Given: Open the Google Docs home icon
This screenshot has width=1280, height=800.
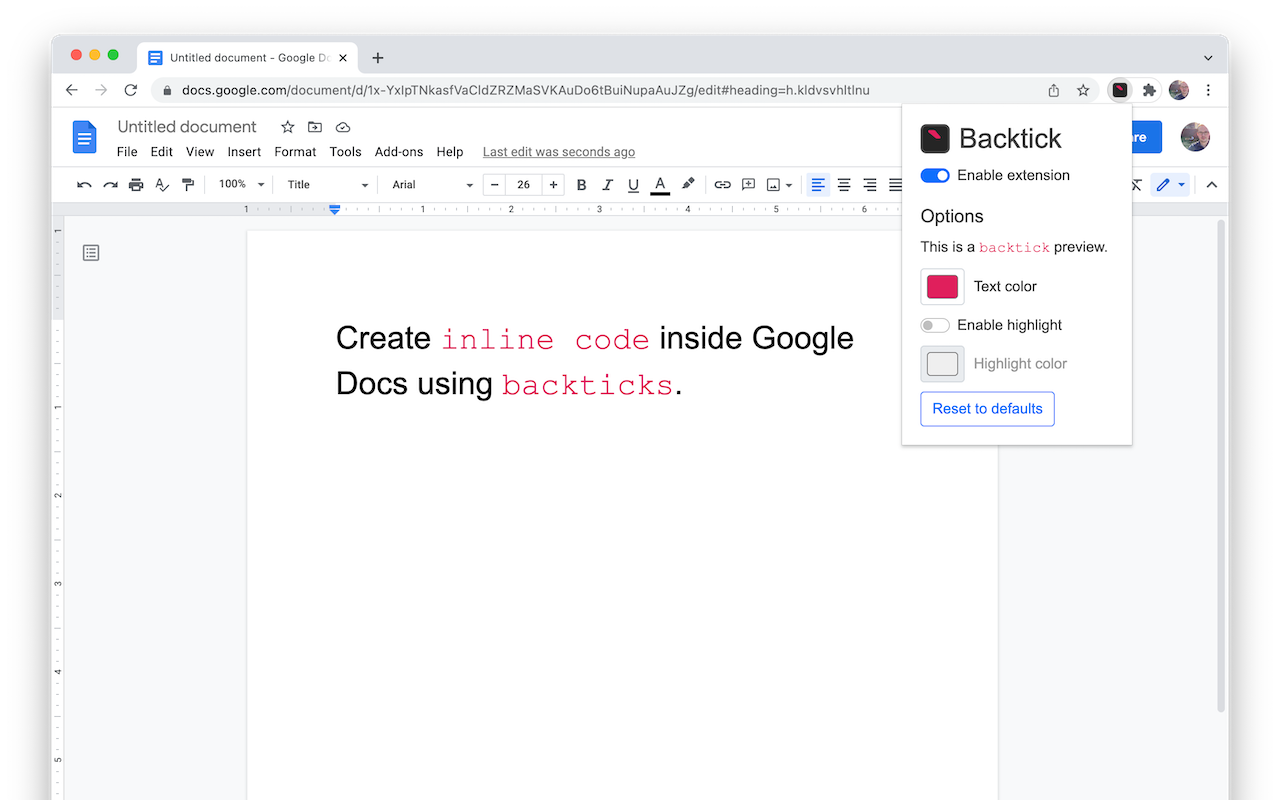Looking at the screenshot, I should pos(84,137).
